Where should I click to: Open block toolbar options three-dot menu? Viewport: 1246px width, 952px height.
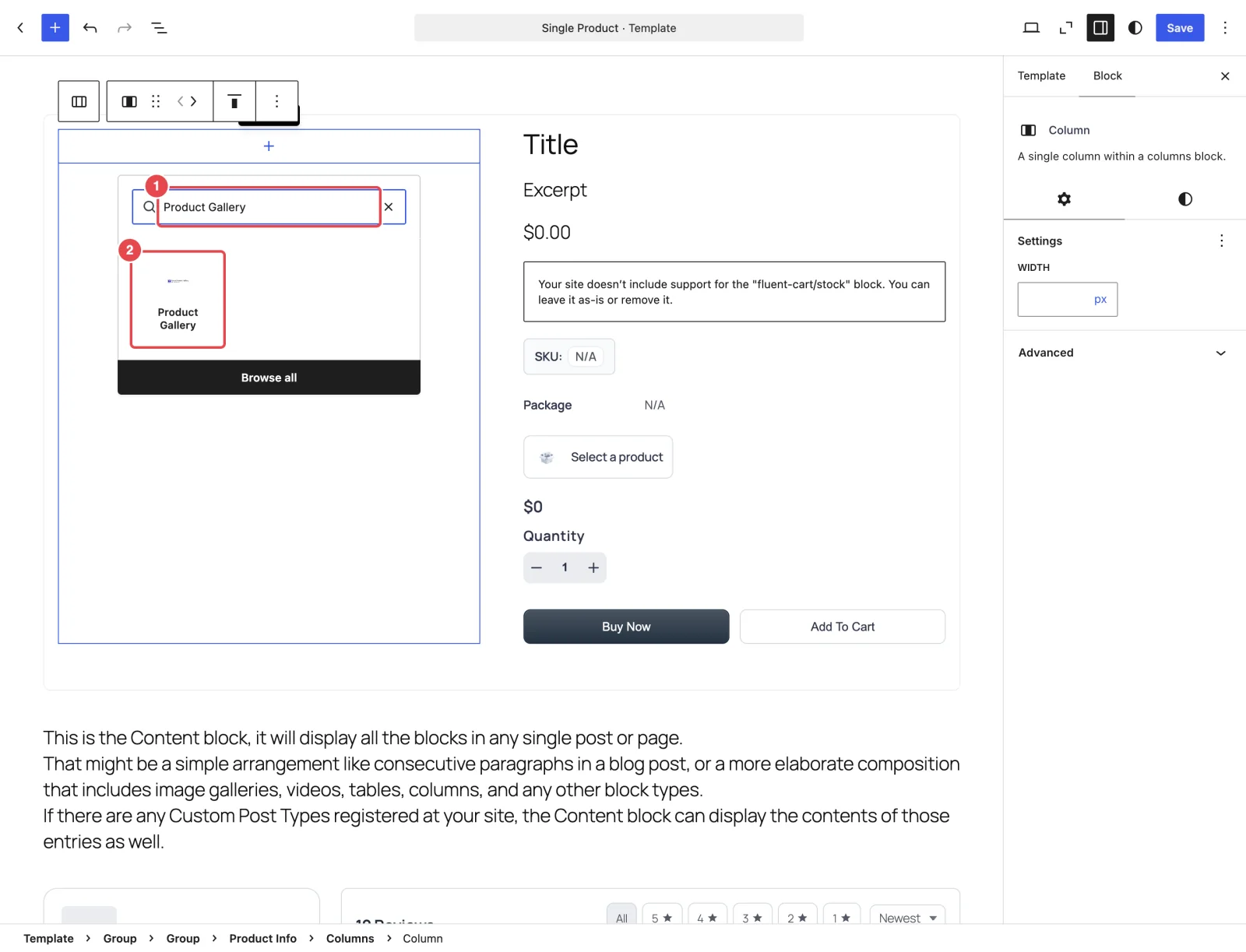tap(276, 101)
